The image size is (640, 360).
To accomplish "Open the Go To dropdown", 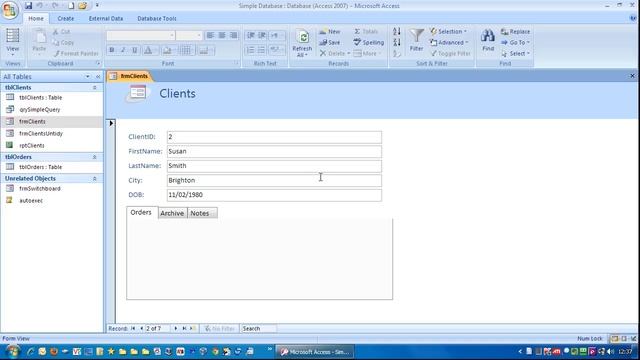I will coord(515,42).
